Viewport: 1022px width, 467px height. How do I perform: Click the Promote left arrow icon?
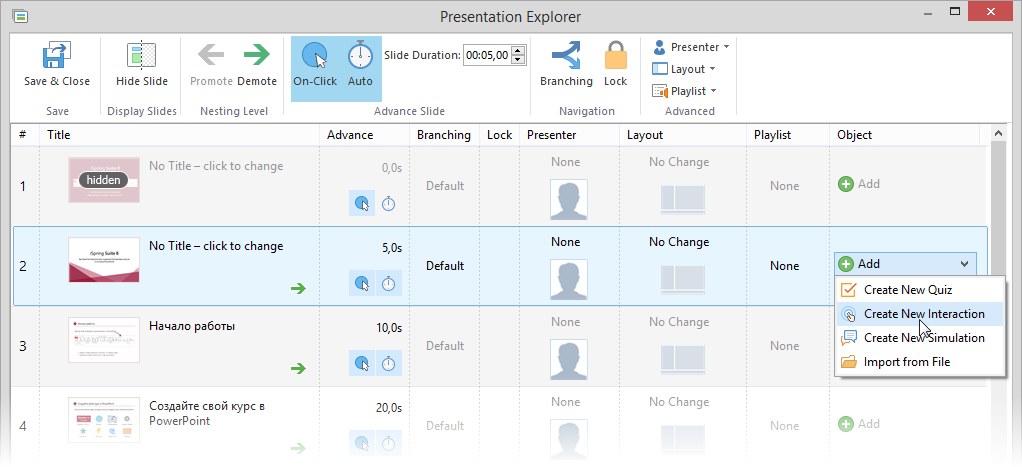[x=211, y=56]
